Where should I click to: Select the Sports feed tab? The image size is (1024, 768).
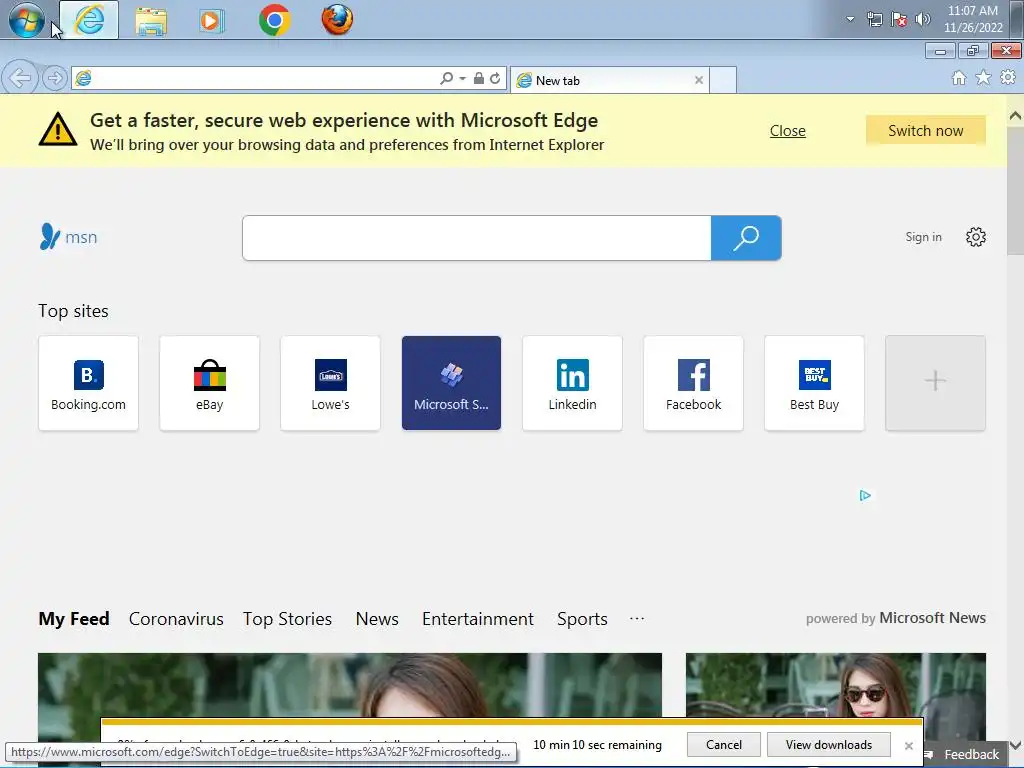[x=582, y=618]
